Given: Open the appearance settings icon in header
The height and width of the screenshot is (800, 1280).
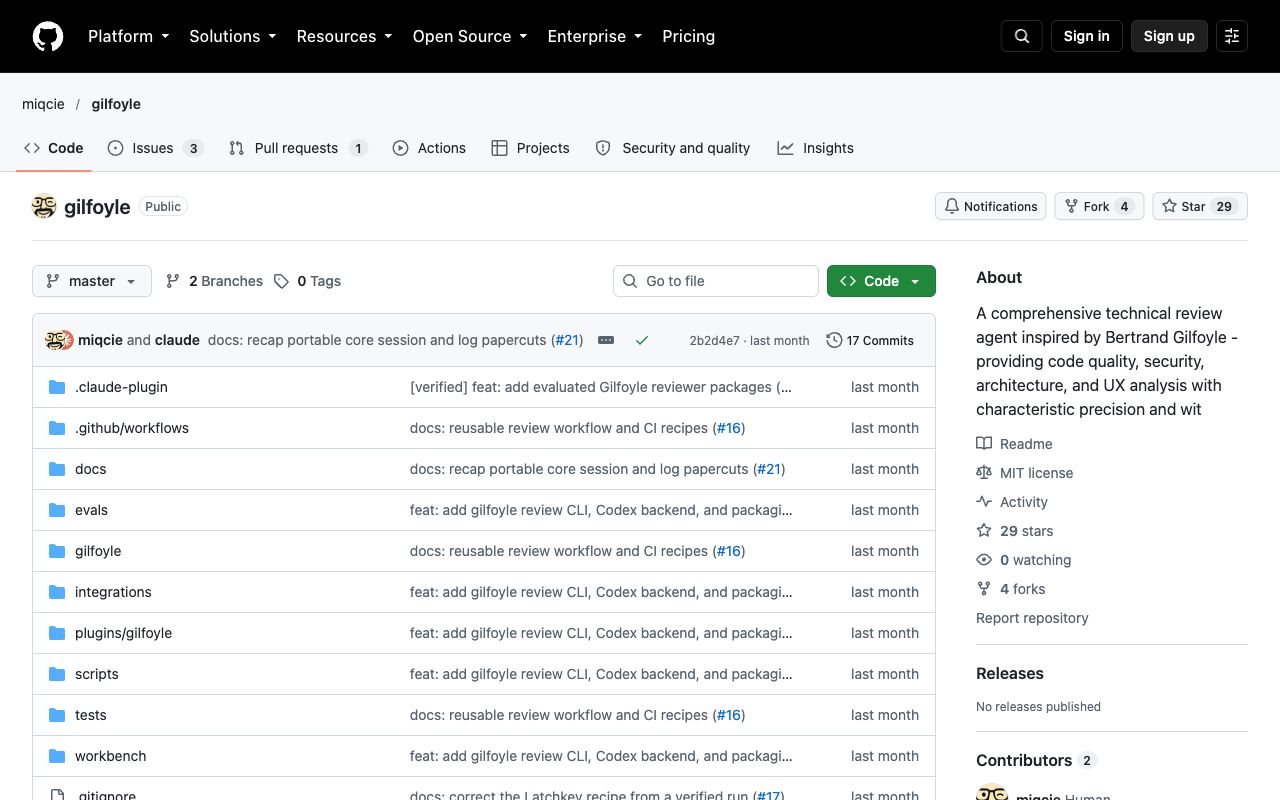Looking at the screenshot, I should [x=1232, y=36].
